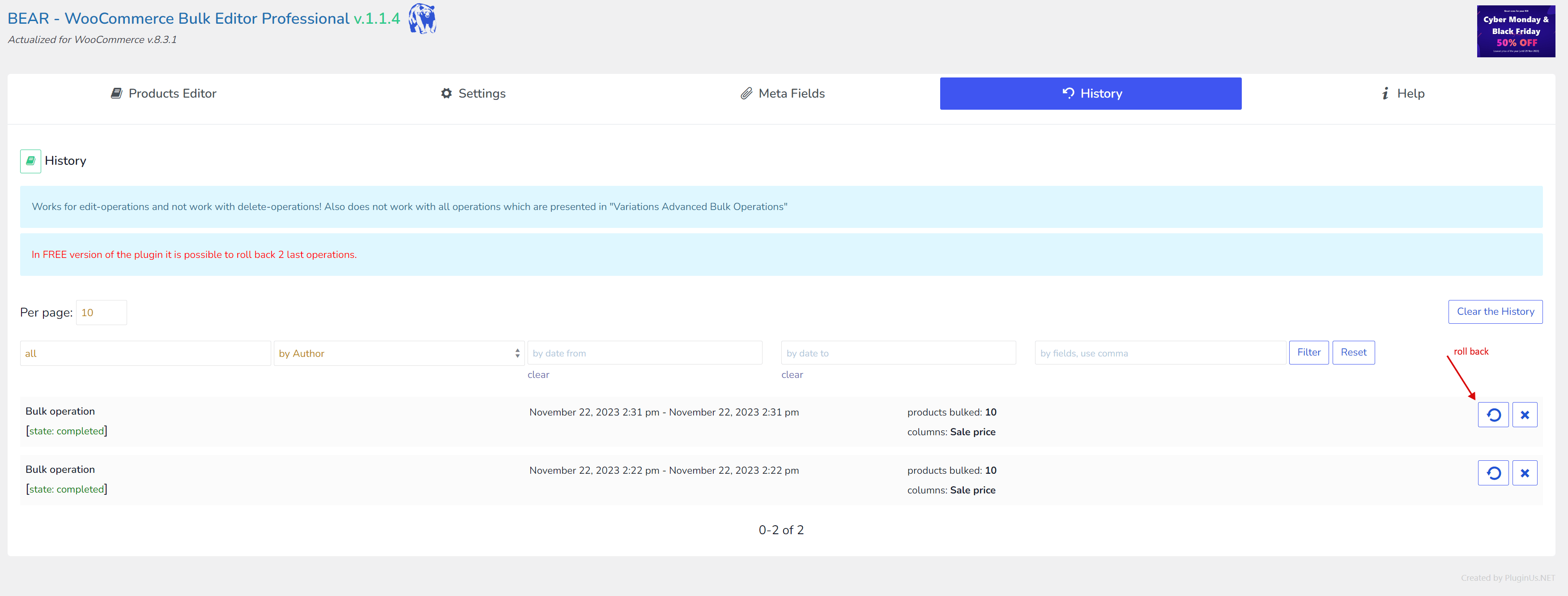This screenshot has width=1568, height=596.
Task: Roll back the 2:22 pm bulk operation
Action: 1493,473
